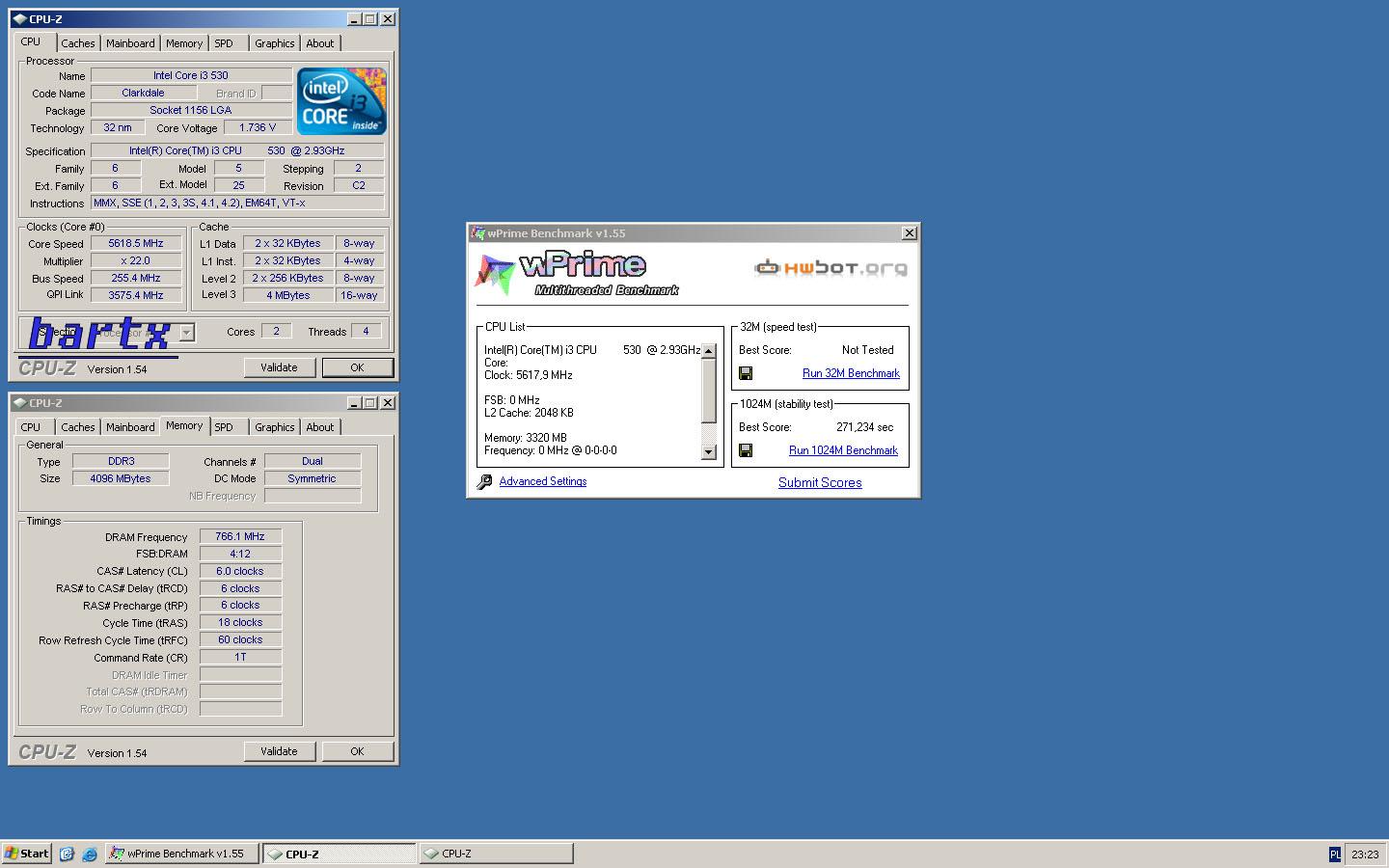Open Mainboard tab in bottom CPU-Z window
This screenshot has height=868, width=1389.
(130, 427)
